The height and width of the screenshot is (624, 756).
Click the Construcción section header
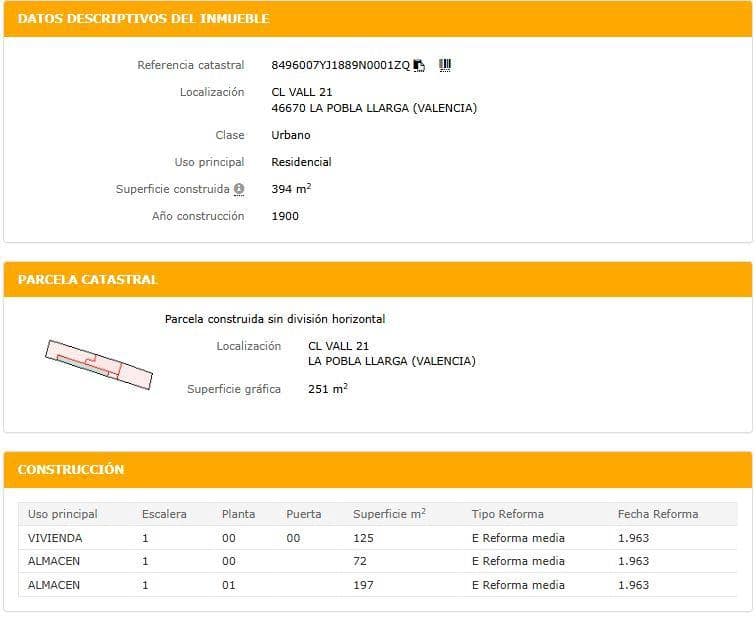pos(378,470)
